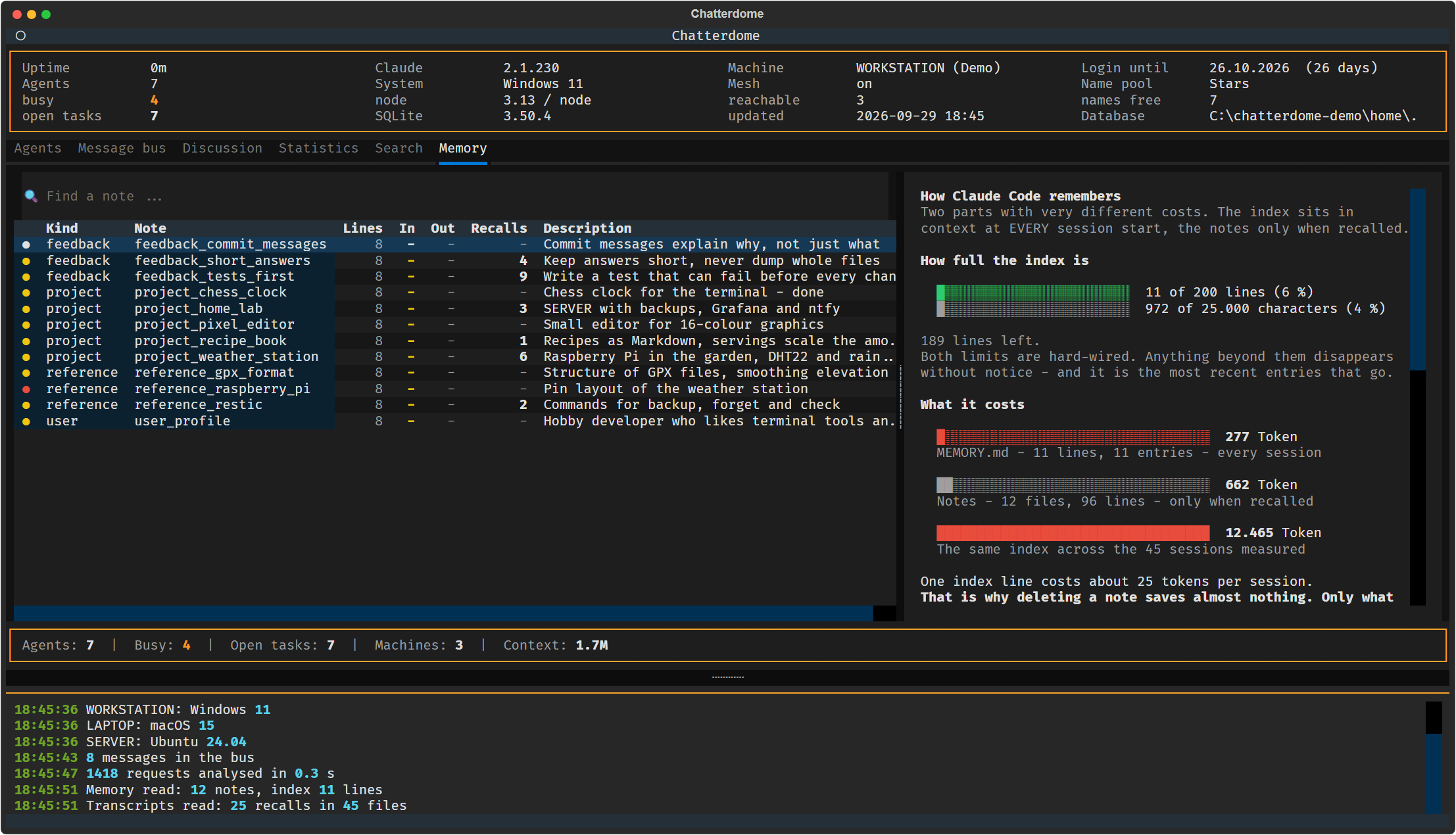Click the magnifier icon beside Find a note
This screenshot has height=835, width=1456.
pos(30,196)
